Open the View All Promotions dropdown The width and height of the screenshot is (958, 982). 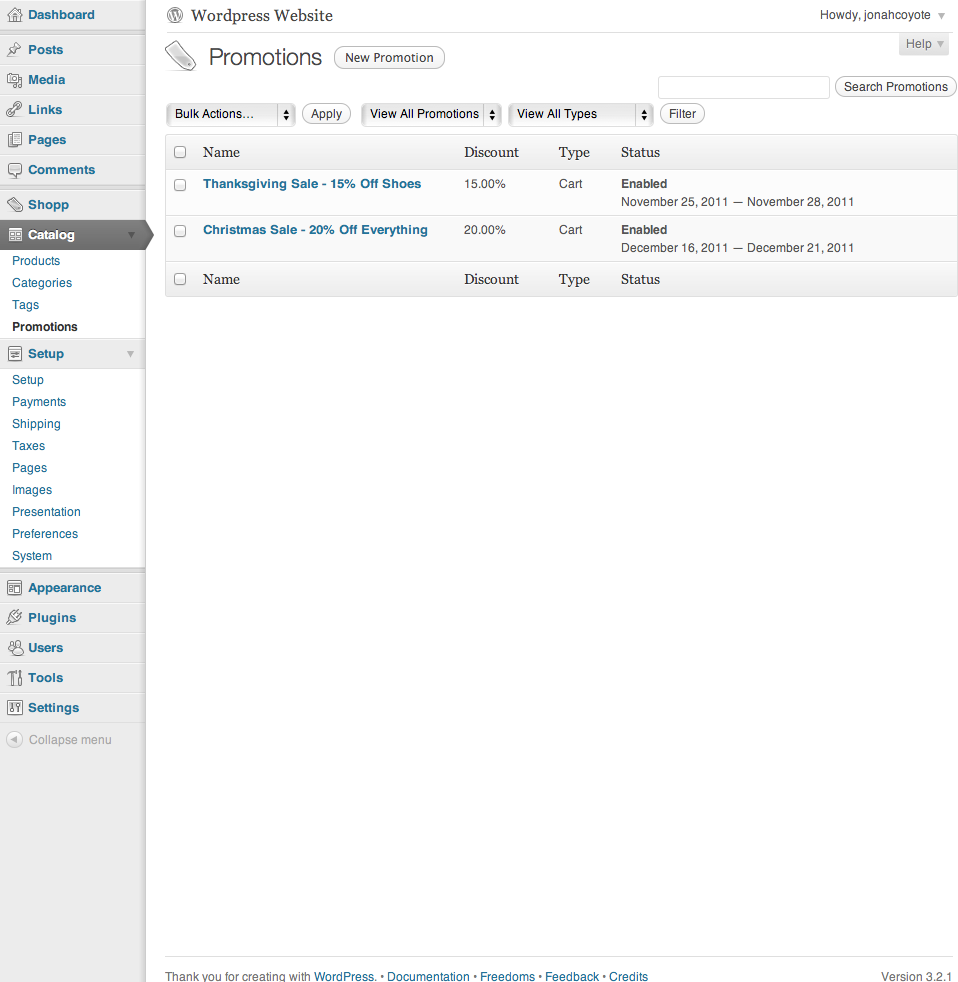[431, 114]
